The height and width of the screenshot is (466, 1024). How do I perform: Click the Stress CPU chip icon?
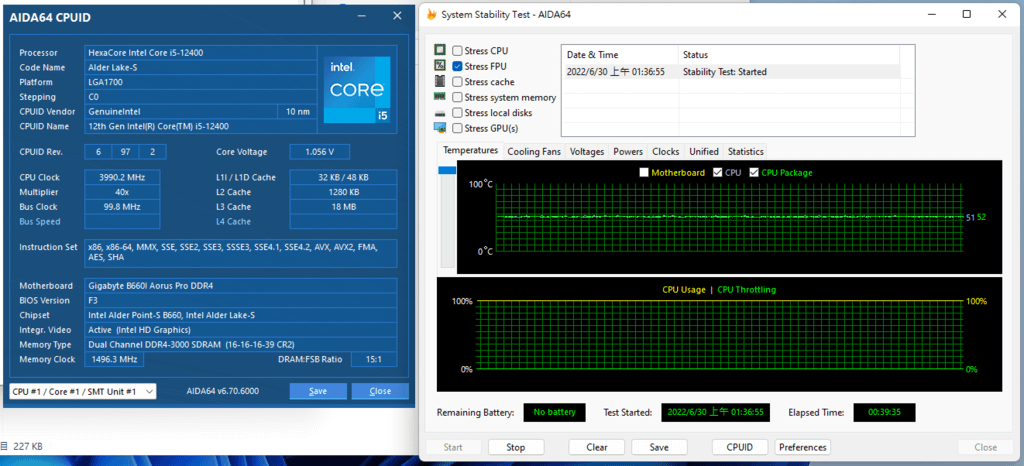click(x=440, y=50)
